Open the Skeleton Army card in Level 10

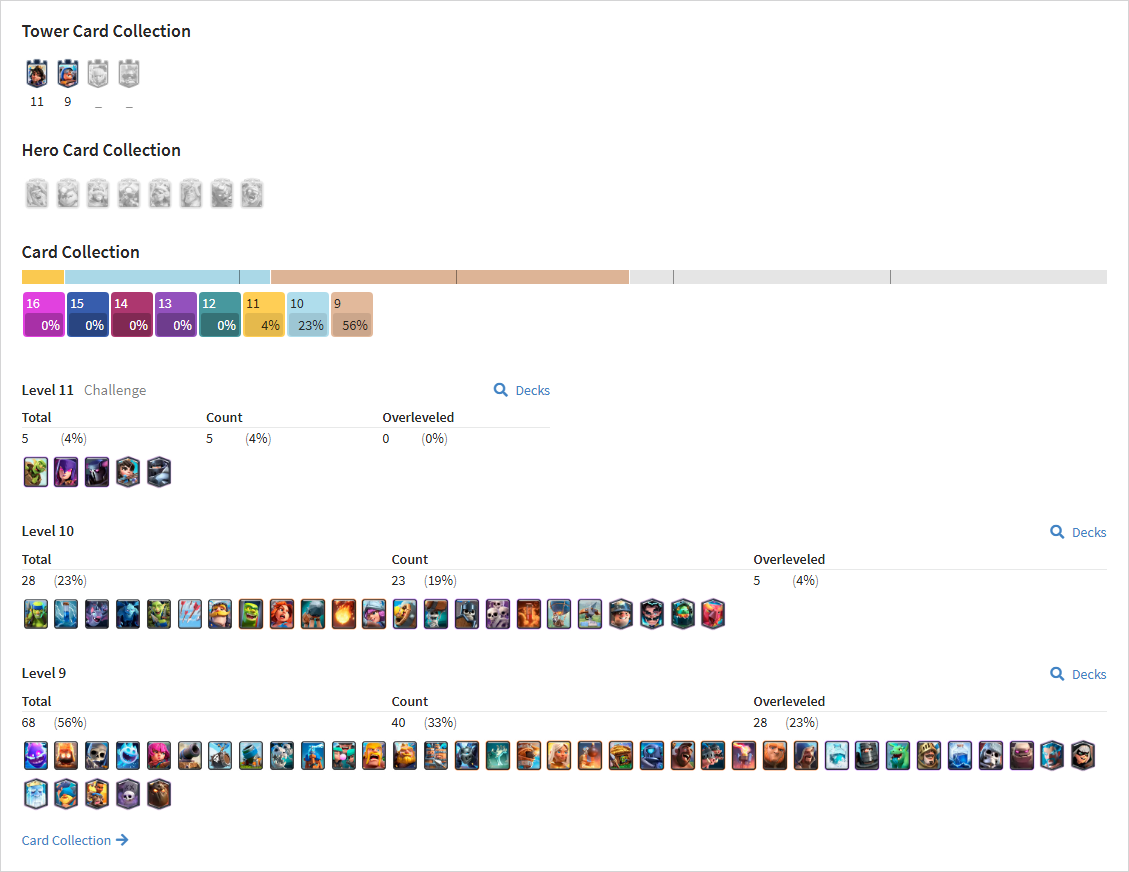[498, 614]
